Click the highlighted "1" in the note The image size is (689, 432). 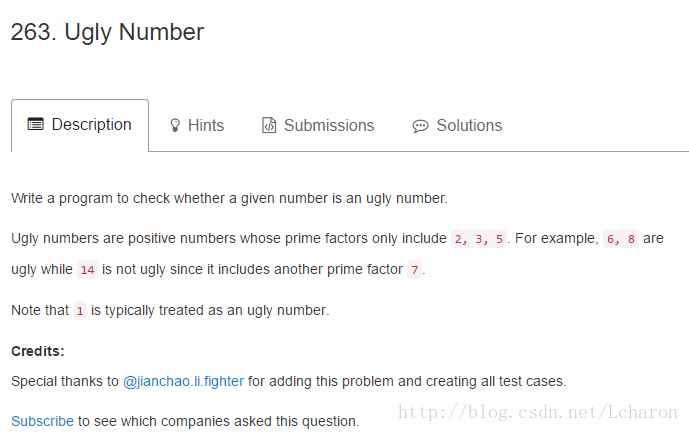click(x=80, y=311)
